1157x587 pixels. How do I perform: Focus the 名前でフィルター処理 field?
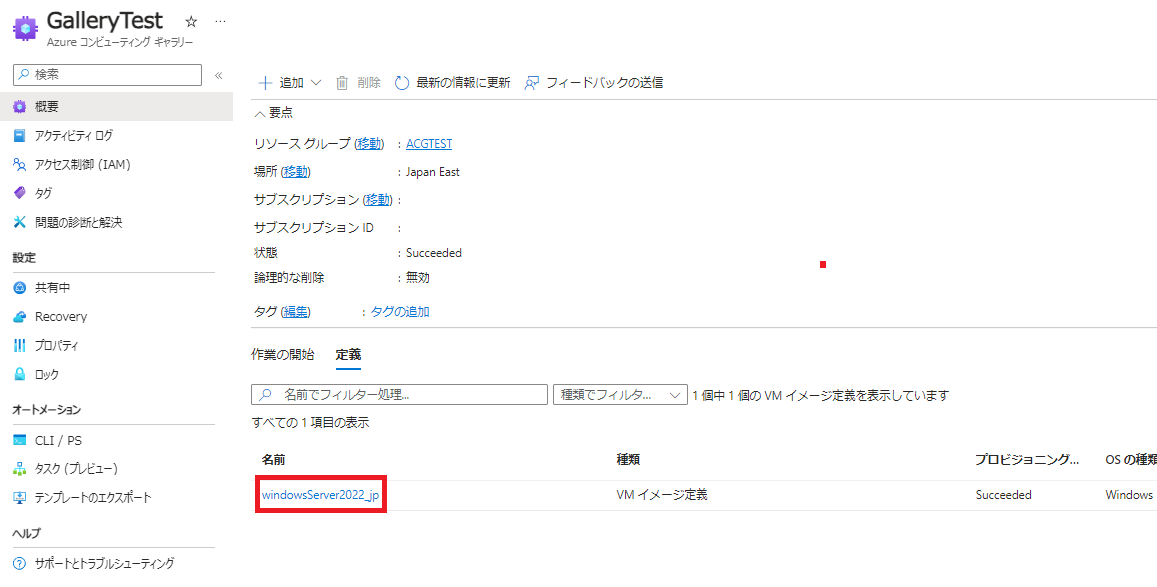pyautogui.click(x=399, y=395)
